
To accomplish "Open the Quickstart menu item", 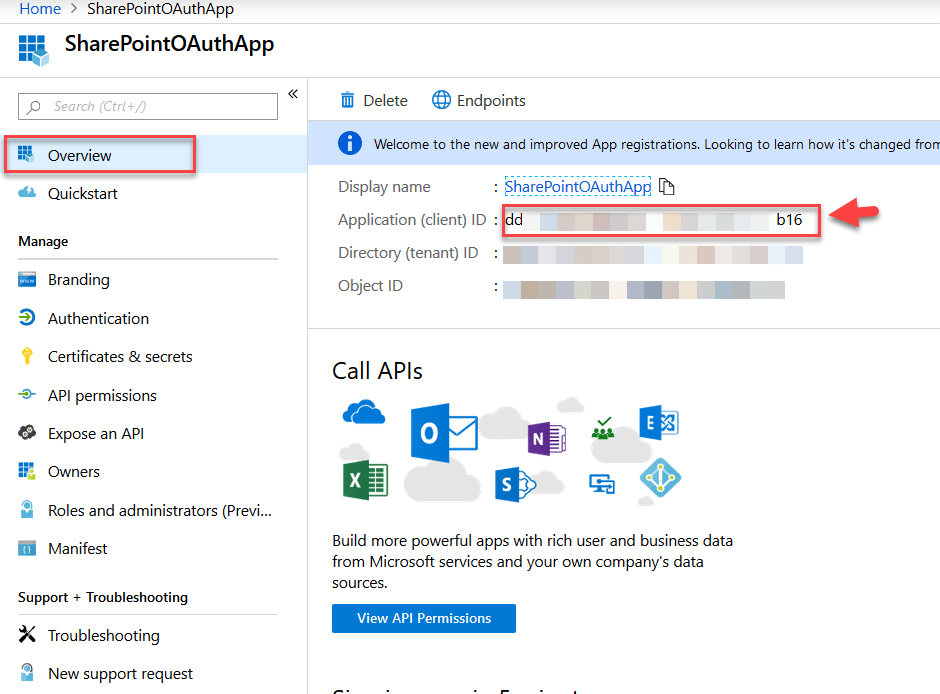I will click(83, 194).
